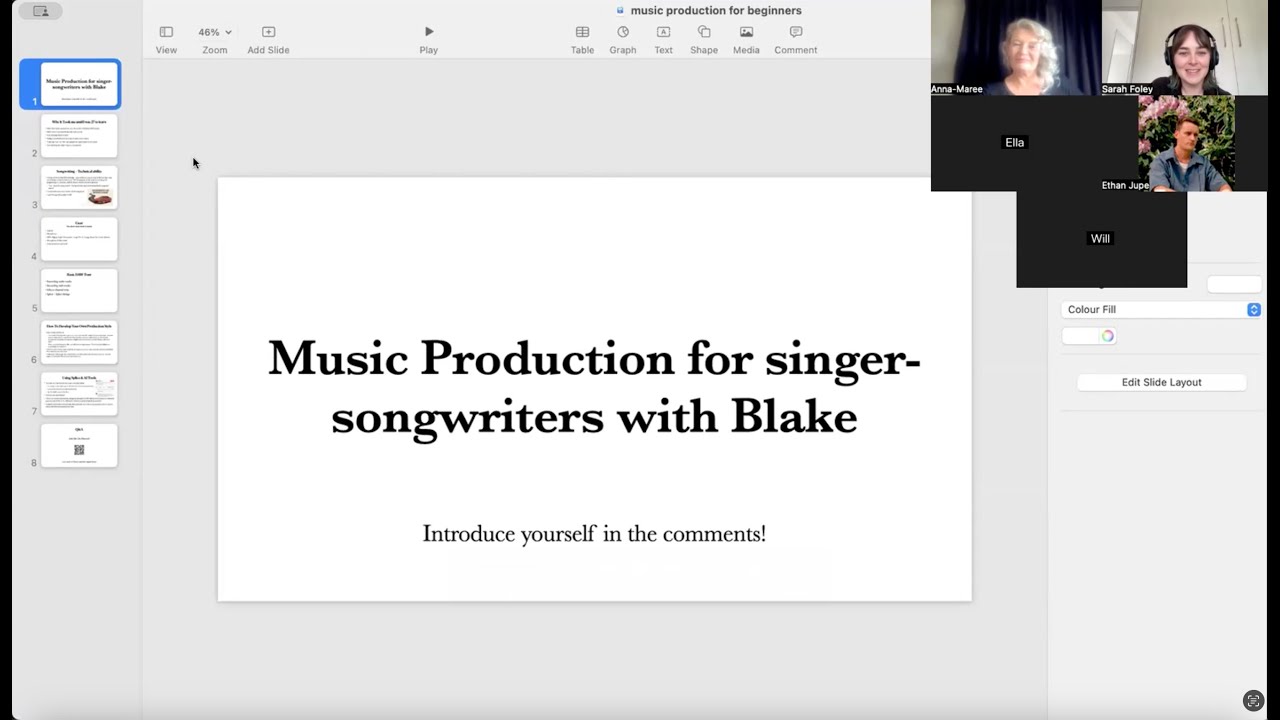Select Ella's participant tile

[1015, 143]
